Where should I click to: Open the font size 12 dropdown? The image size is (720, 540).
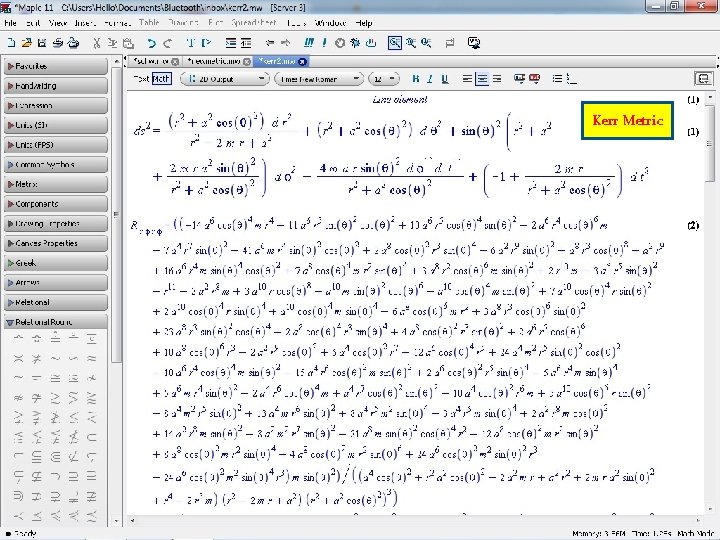383,79
